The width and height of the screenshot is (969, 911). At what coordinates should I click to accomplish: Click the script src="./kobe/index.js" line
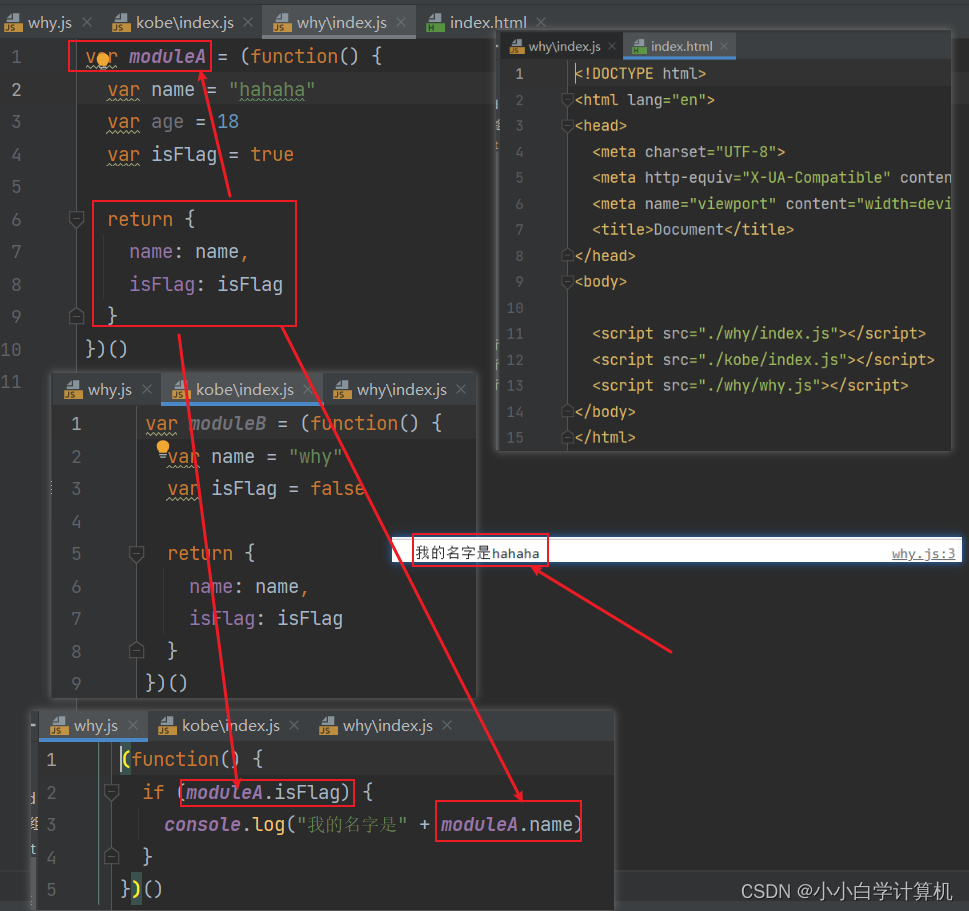763,359
